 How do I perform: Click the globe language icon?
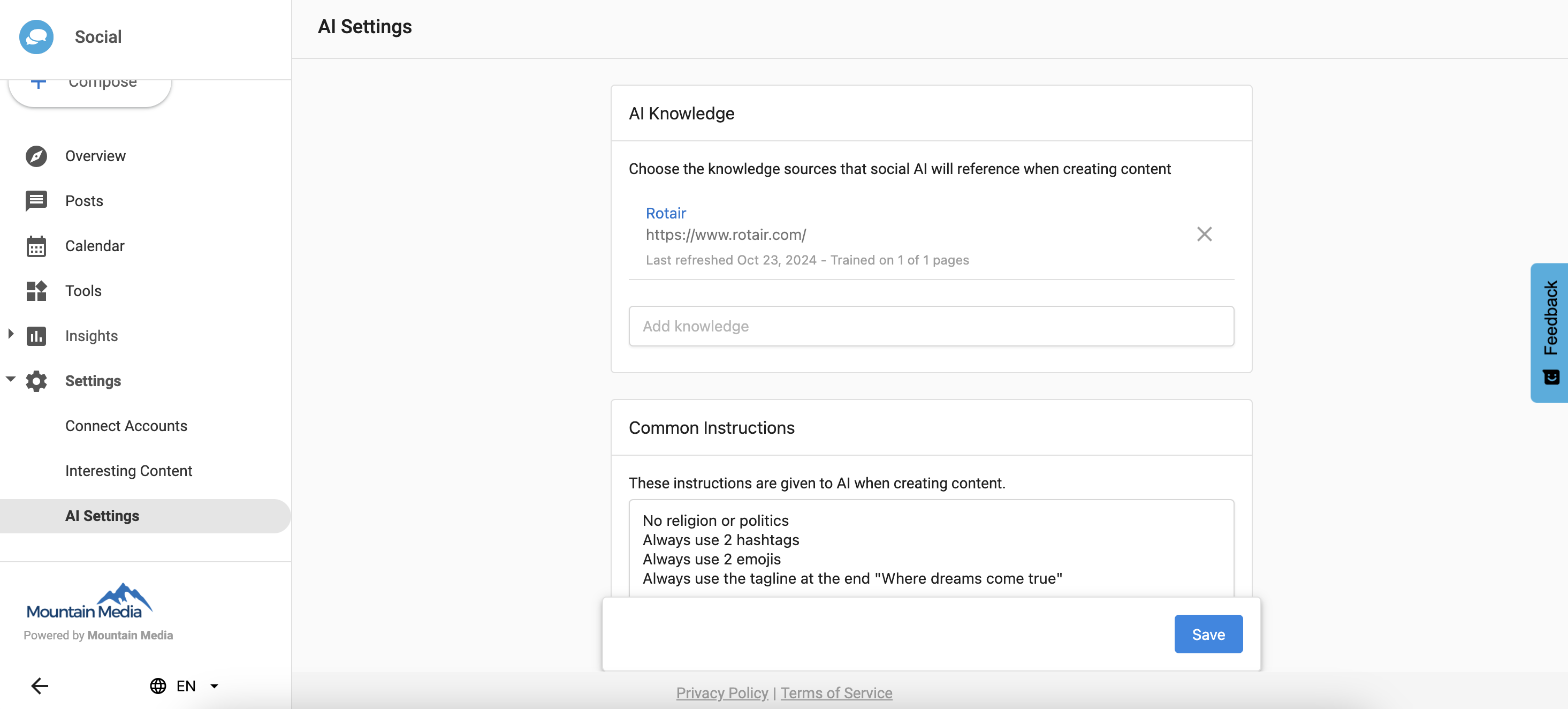click(158, 686)
